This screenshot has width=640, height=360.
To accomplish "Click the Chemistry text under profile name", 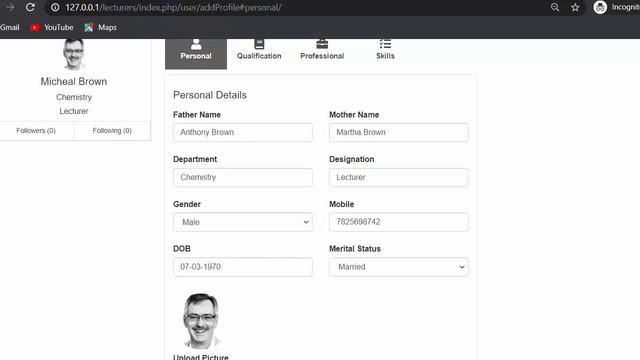I will pyautogui.click(x=74, y=97).
